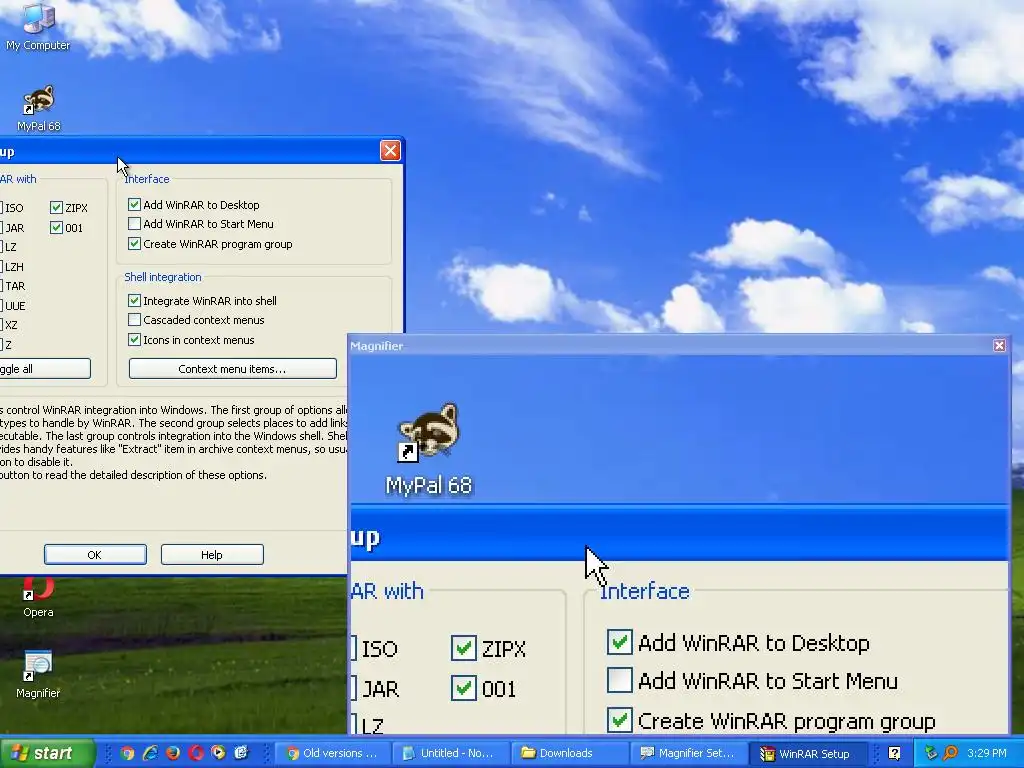
Task: Launch the media player from Quick Launch
Action: [x=218, y=753]
